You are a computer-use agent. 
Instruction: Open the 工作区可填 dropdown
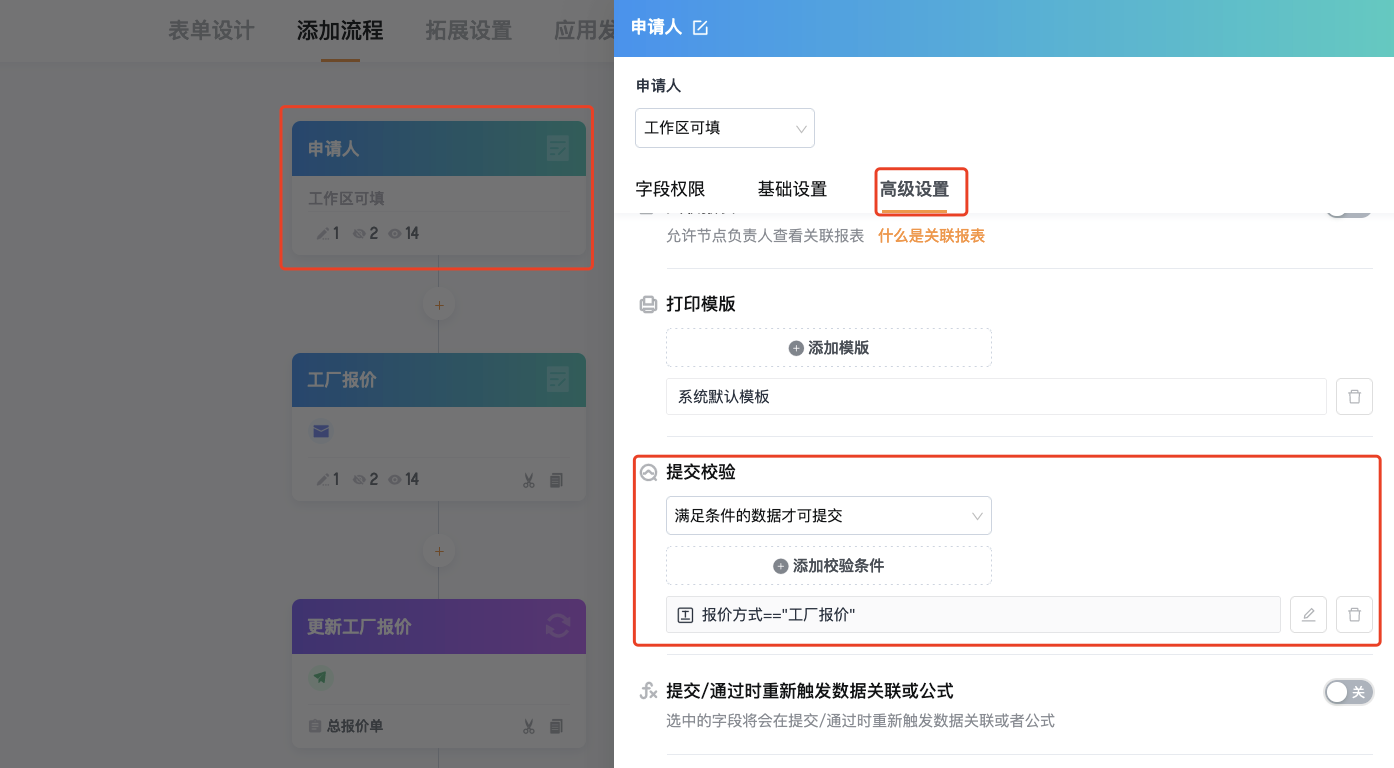click(x=725, y=128)
